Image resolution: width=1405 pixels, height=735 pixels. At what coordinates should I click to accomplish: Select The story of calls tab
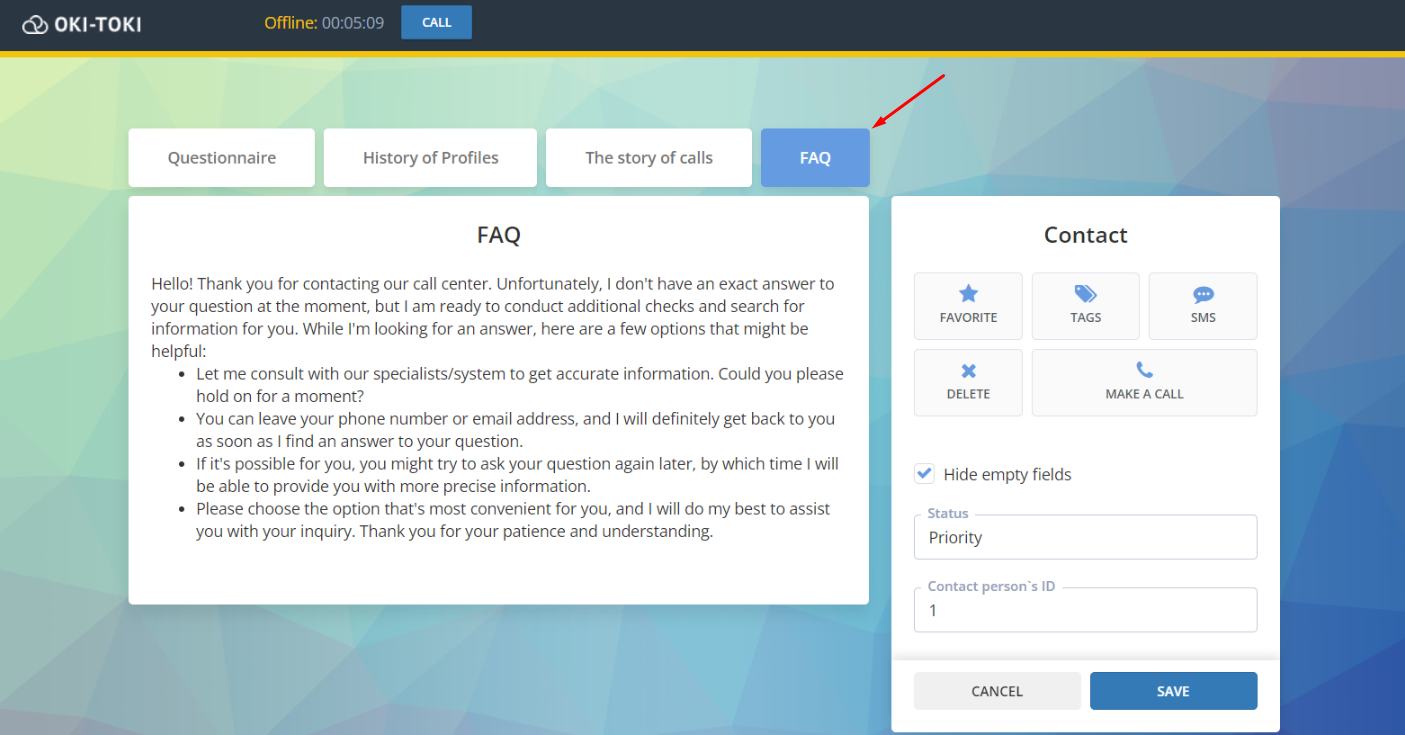tap(648, 158)
